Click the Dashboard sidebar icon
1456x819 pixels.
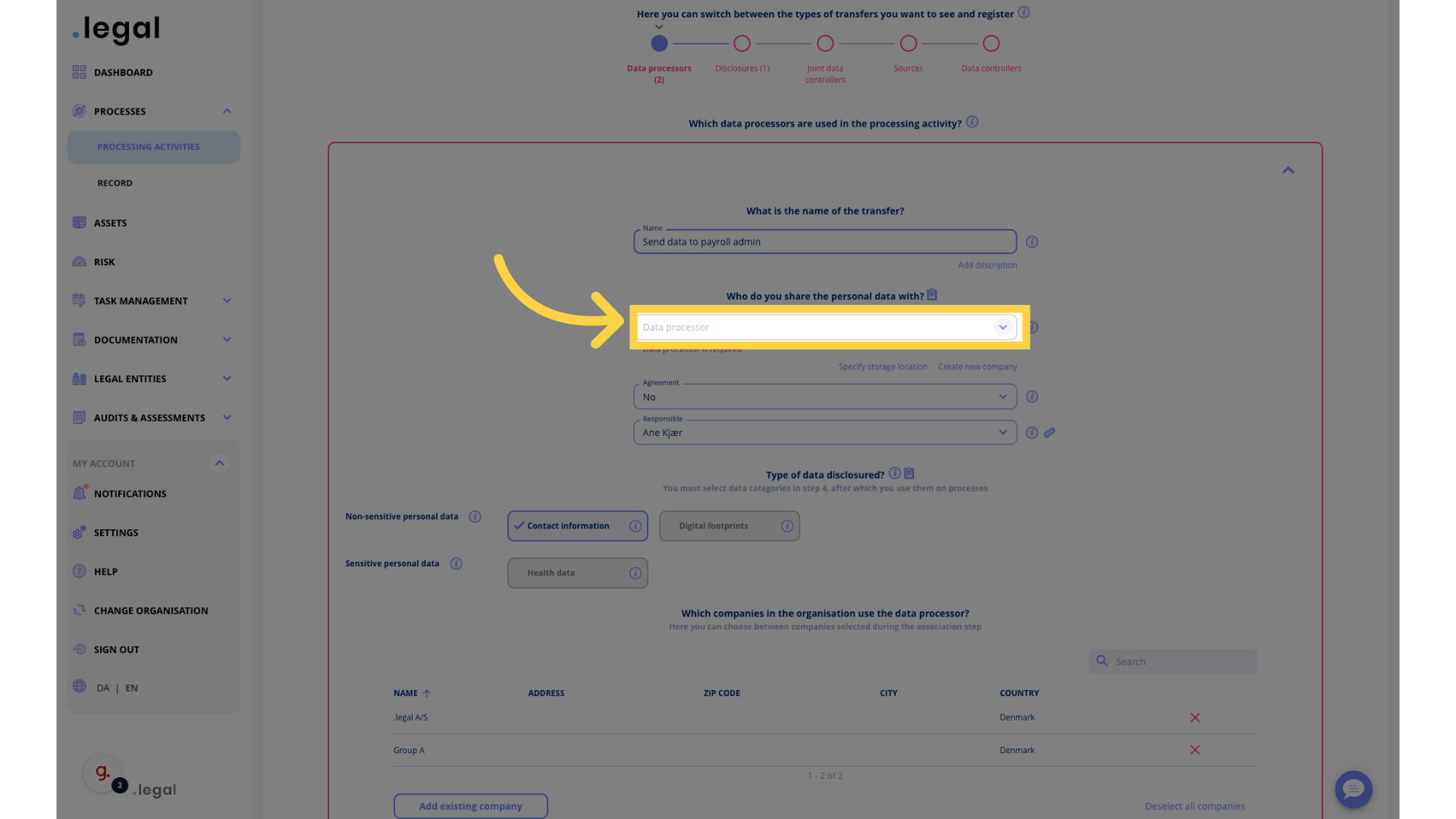(79, 72)
